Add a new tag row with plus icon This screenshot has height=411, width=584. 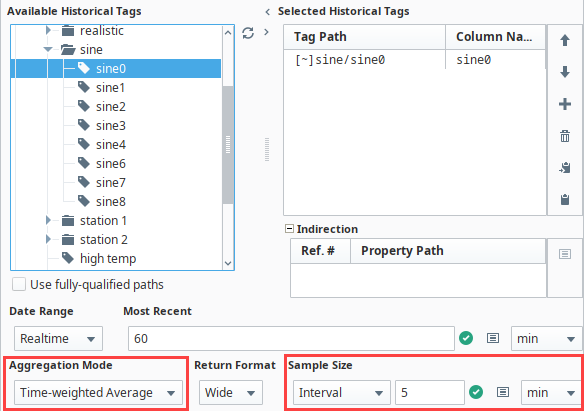(x=565, y=104)
